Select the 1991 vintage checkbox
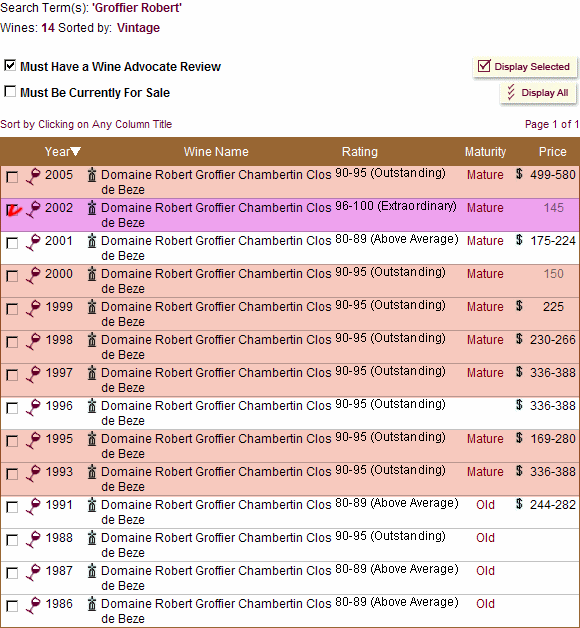This screenshot has height=628, width=580. (x=12, y=507)
